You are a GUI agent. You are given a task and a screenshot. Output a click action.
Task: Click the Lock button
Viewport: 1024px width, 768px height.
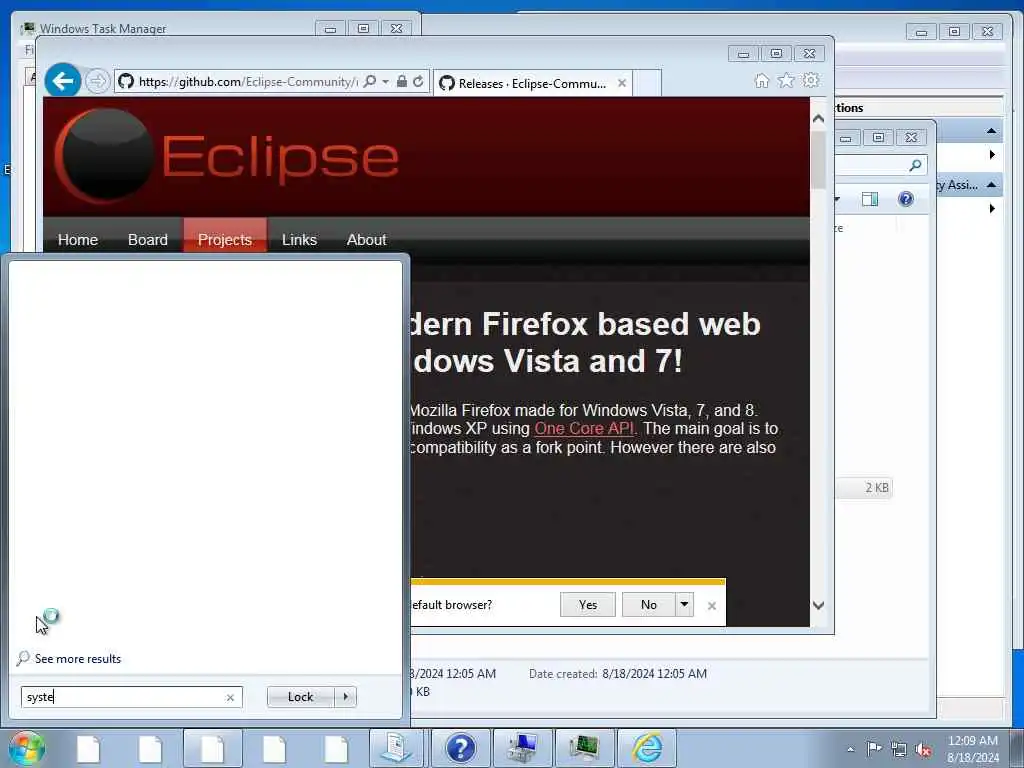pyautogui.click(x=300, y=697)
